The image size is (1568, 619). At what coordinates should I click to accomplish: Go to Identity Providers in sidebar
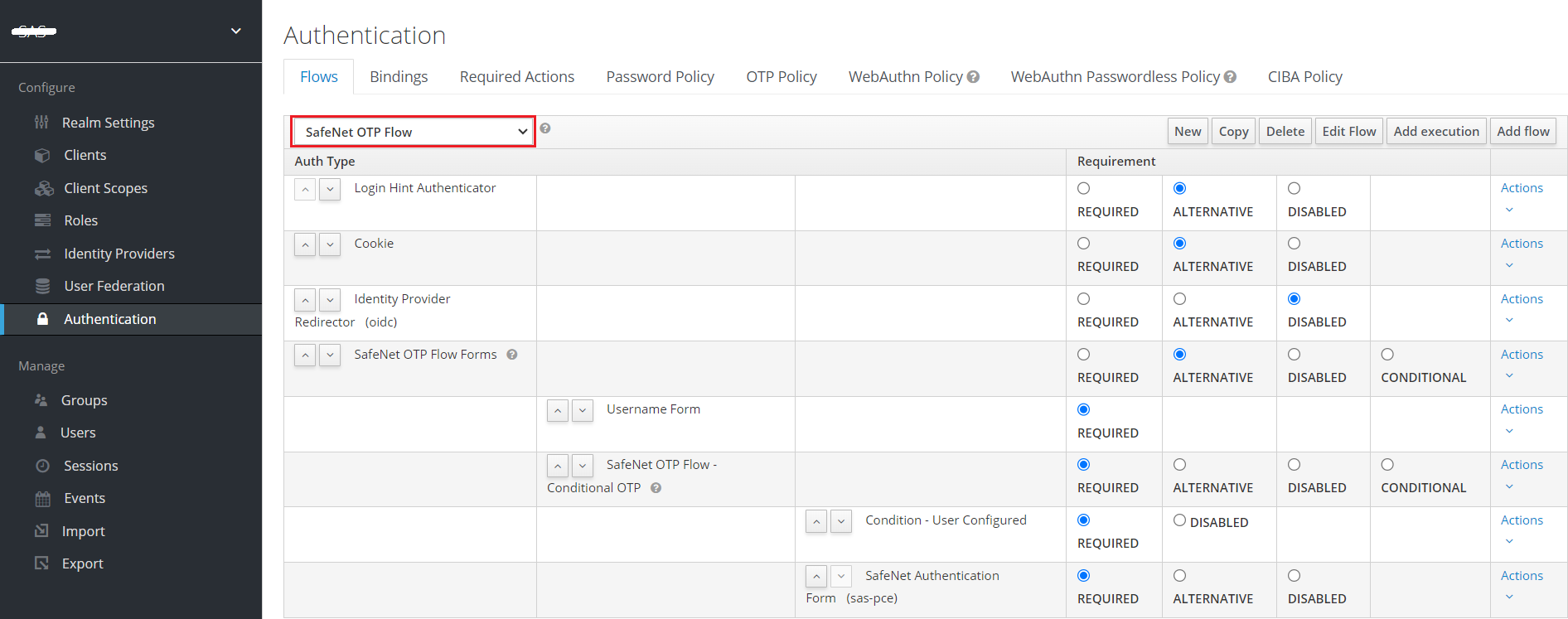[x=119, y=254]
